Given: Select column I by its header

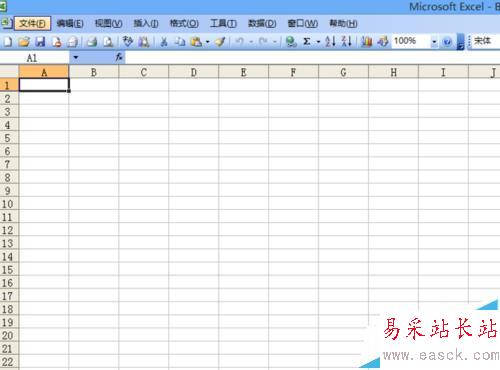Looking at the screenshot, I should pyautogui.click(x=443, y=72).
